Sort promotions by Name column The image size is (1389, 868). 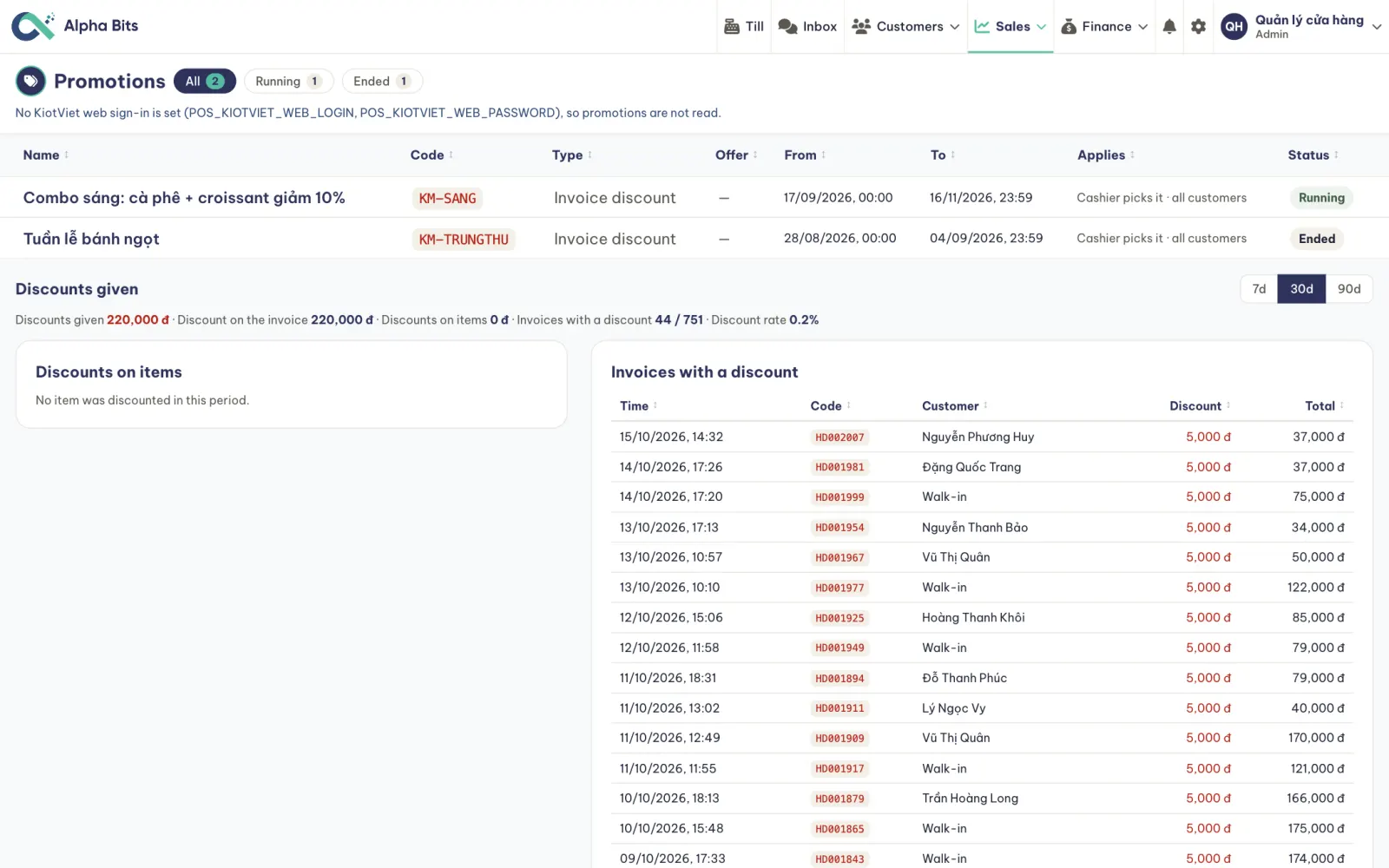click(x=46, y=155)
